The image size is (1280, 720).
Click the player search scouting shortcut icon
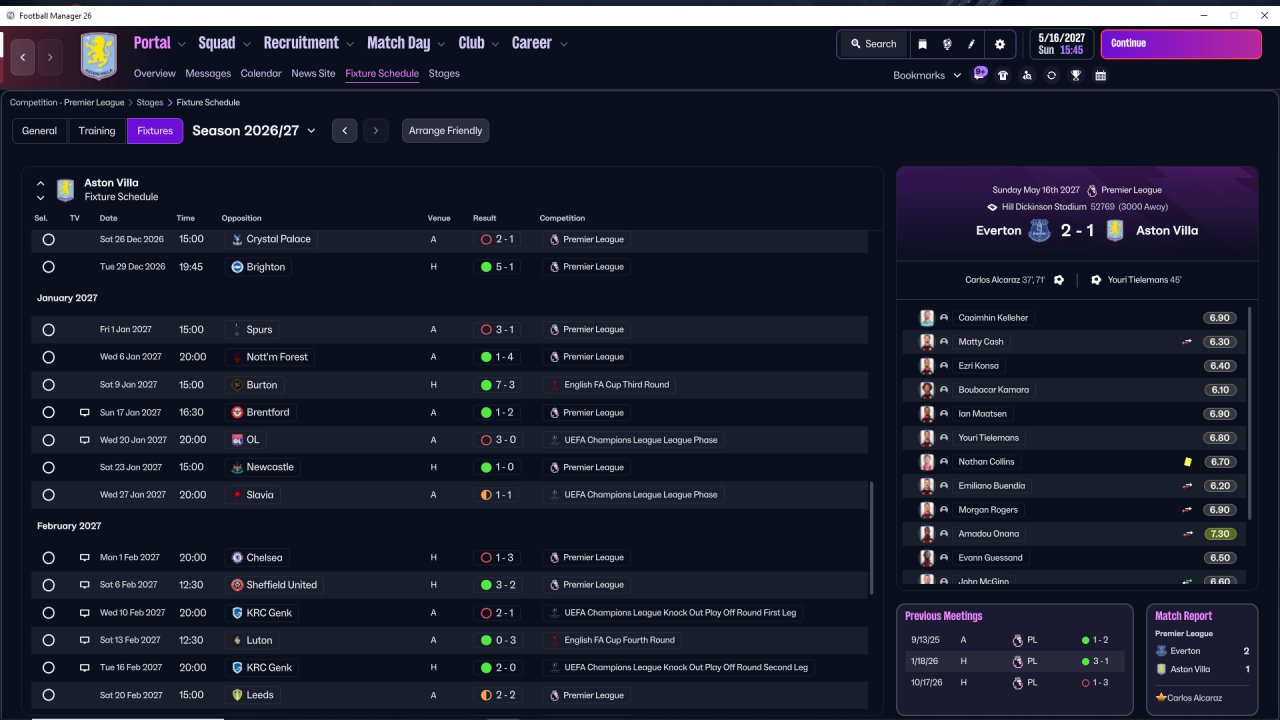tap(1027, 75)
